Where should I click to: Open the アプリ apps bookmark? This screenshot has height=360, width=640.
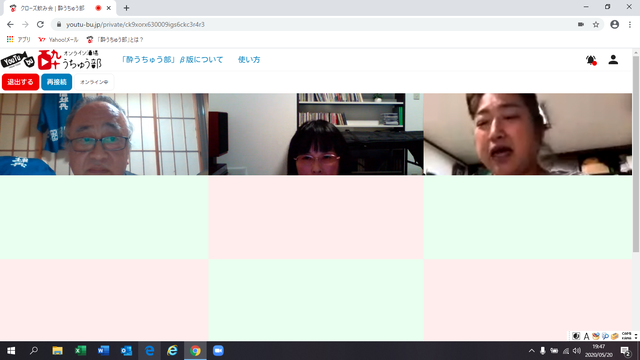tap(18, 40)
